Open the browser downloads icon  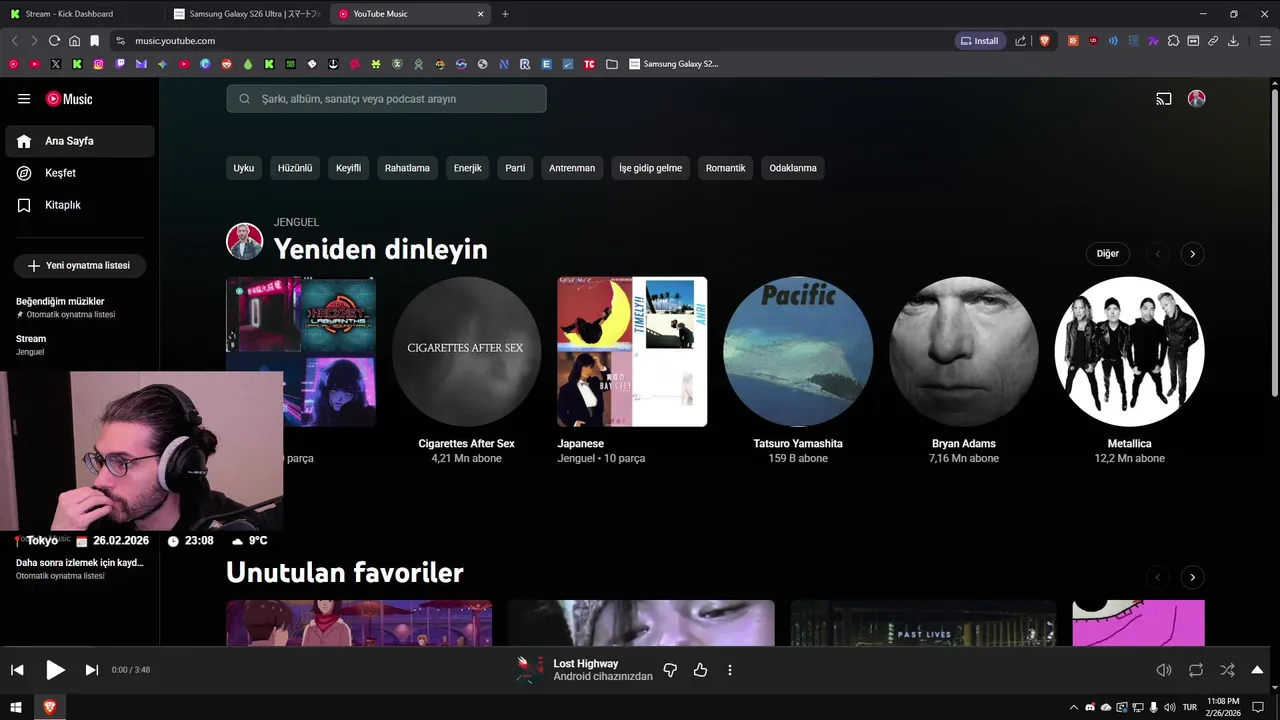point(1233,41)
